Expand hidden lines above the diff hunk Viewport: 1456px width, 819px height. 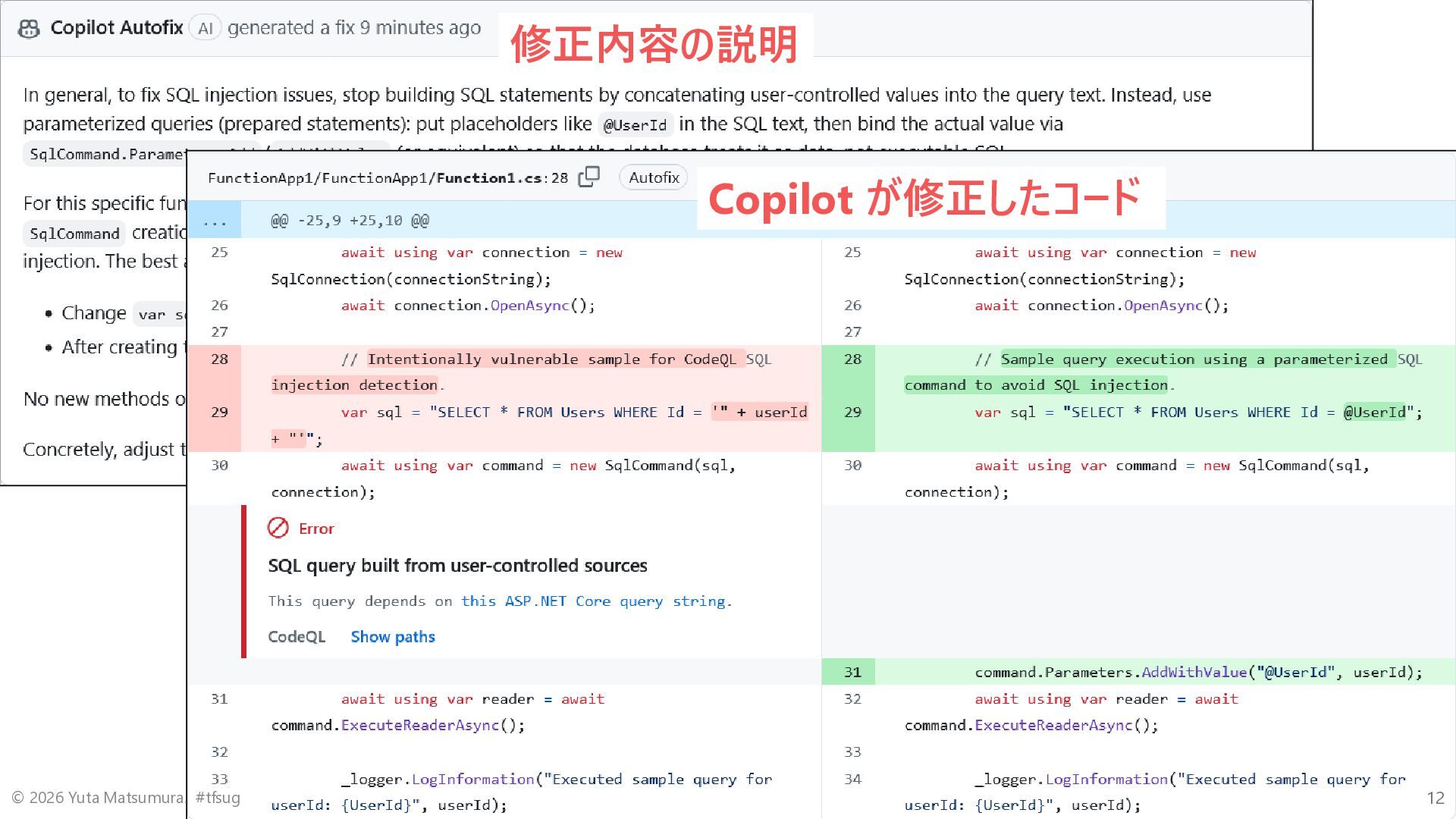215,221
